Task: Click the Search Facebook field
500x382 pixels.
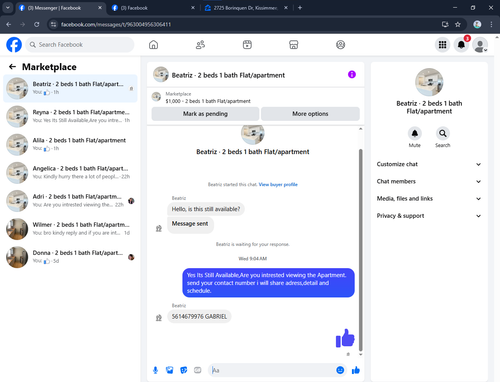Action: (80, 45)
